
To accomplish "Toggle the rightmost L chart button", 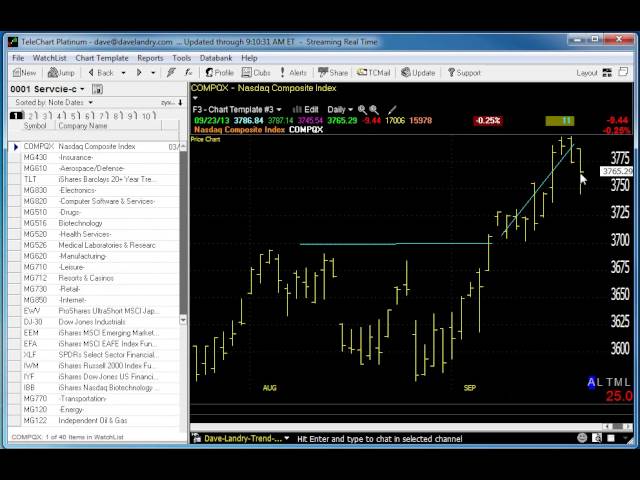I will pos(627,382).
